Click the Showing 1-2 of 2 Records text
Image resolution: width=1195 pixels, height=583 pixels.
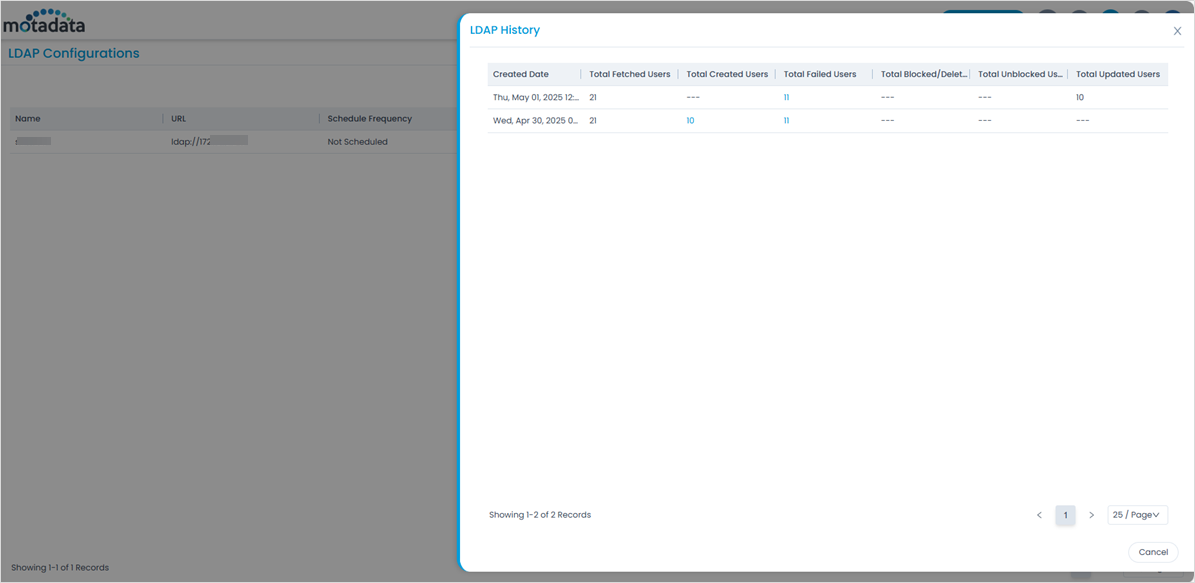540,515
